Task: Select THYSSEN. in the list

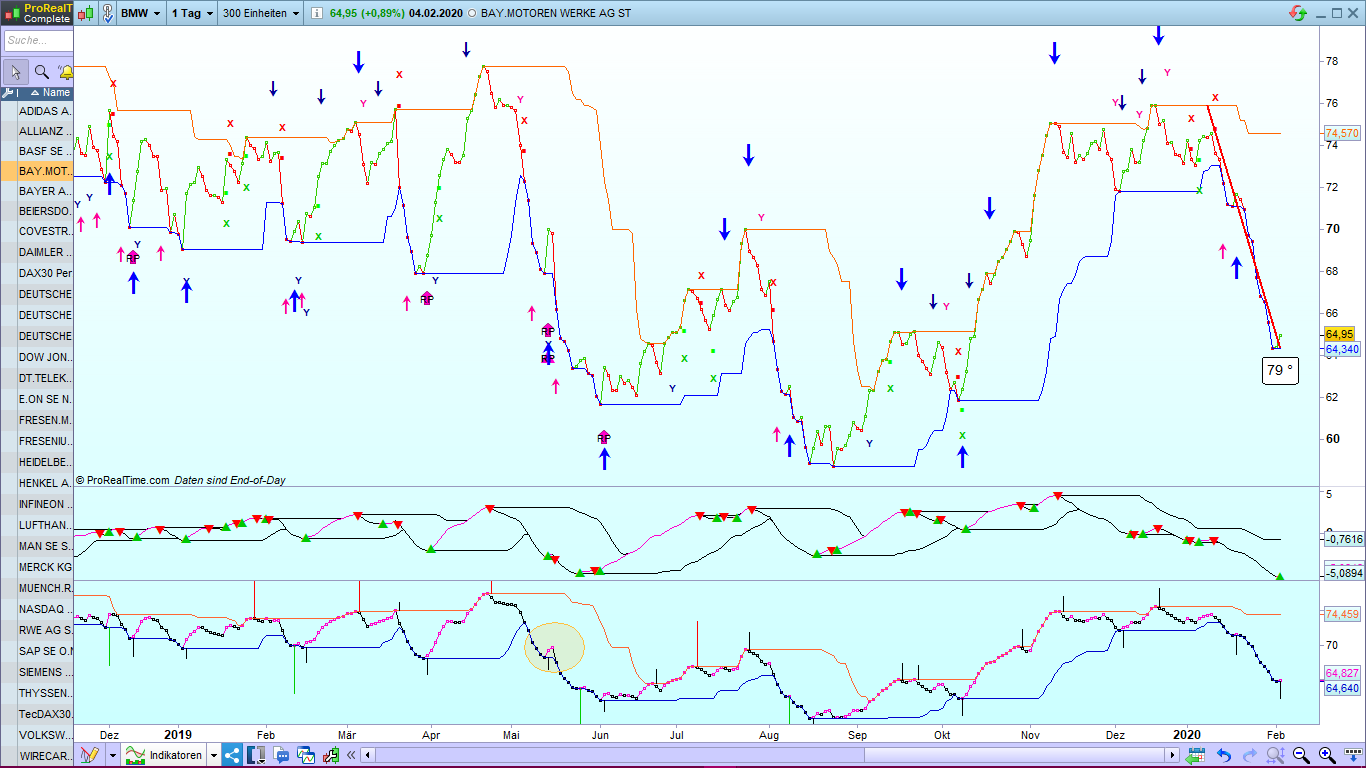Action: click(x=45, y=693)
